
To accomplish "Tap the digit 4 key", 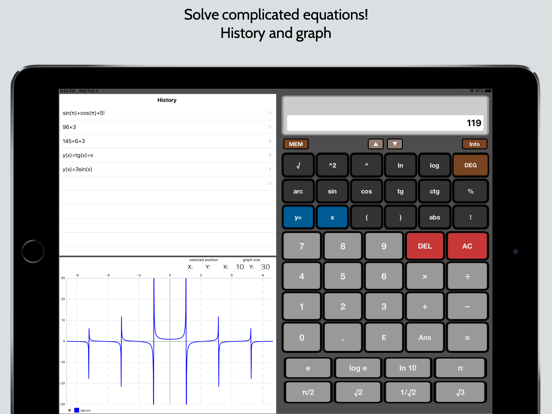I will (x=302, y=276).
